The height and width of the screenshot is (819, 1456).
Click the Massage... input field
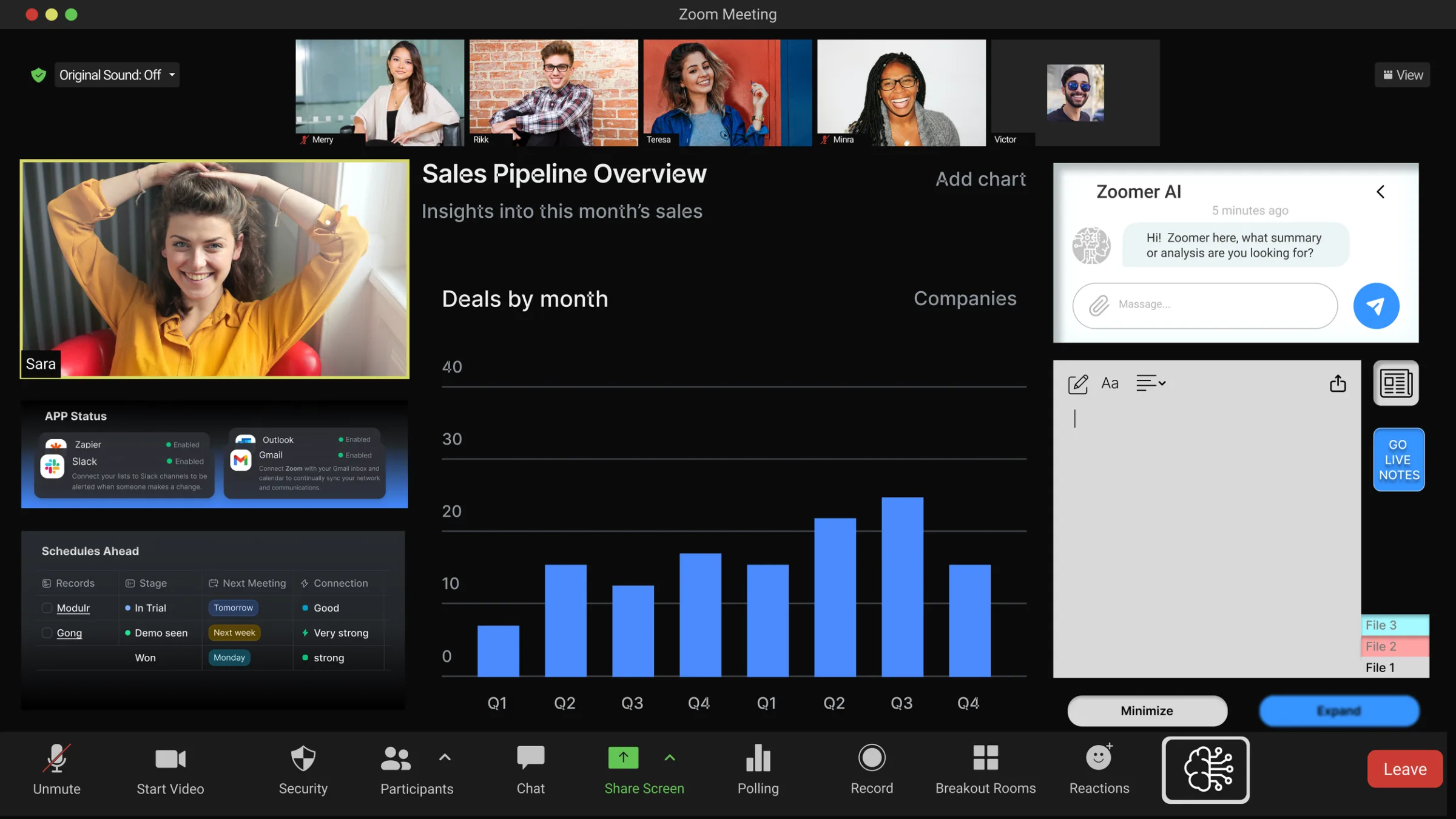click(1205, 305)
